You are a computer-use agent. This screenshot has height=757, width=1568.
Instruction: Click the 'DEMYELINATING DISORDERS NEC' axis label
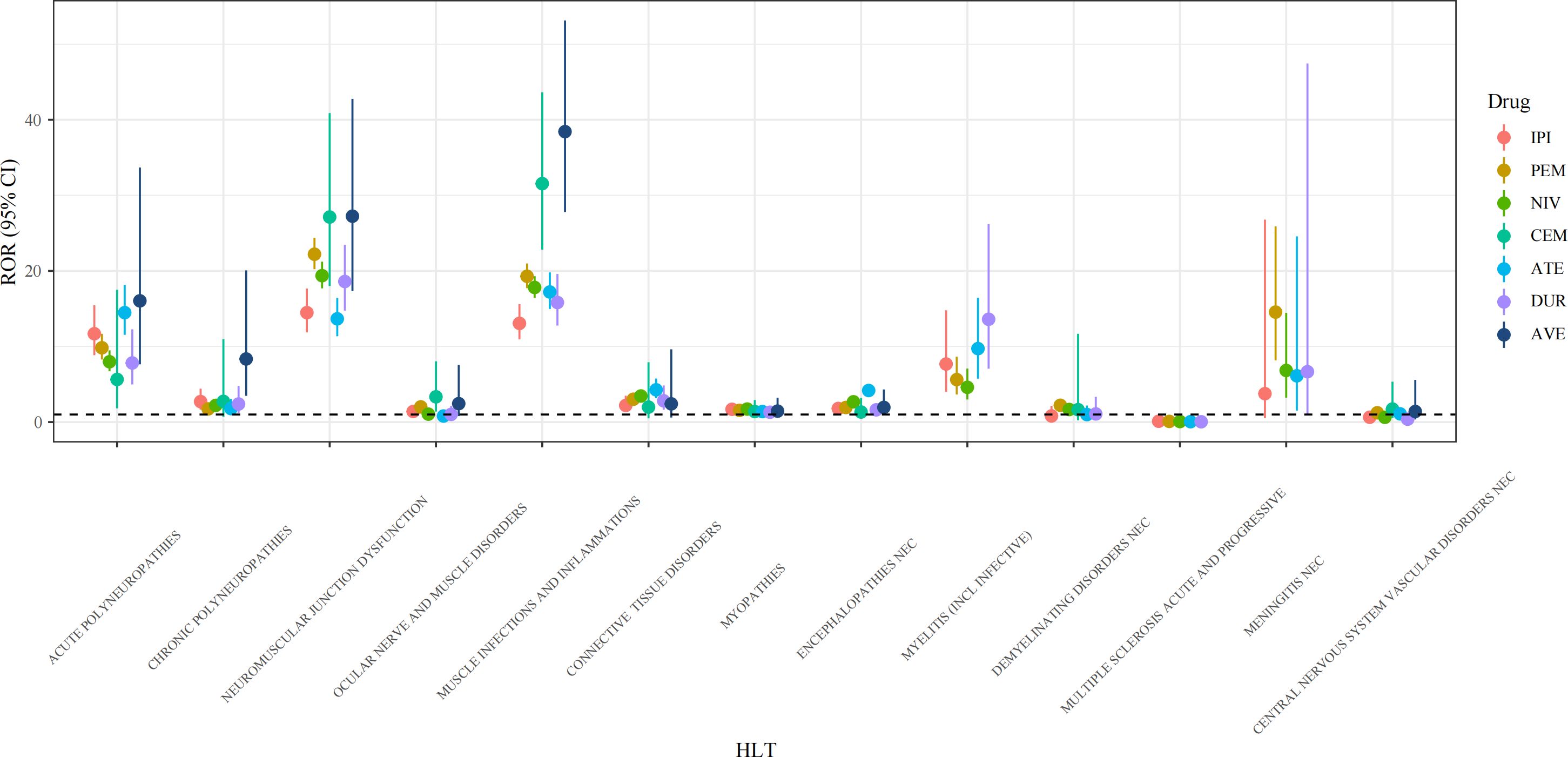coord(1071,598)
